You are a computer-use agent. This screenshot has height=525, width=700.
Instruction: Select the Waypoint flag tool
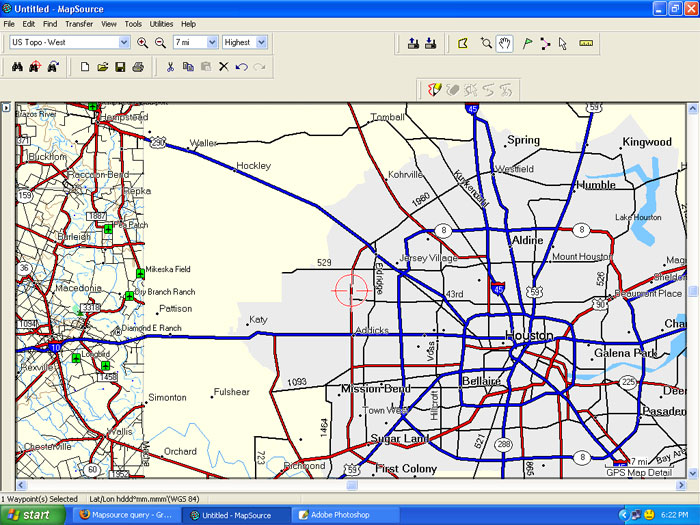click(527, 43)
